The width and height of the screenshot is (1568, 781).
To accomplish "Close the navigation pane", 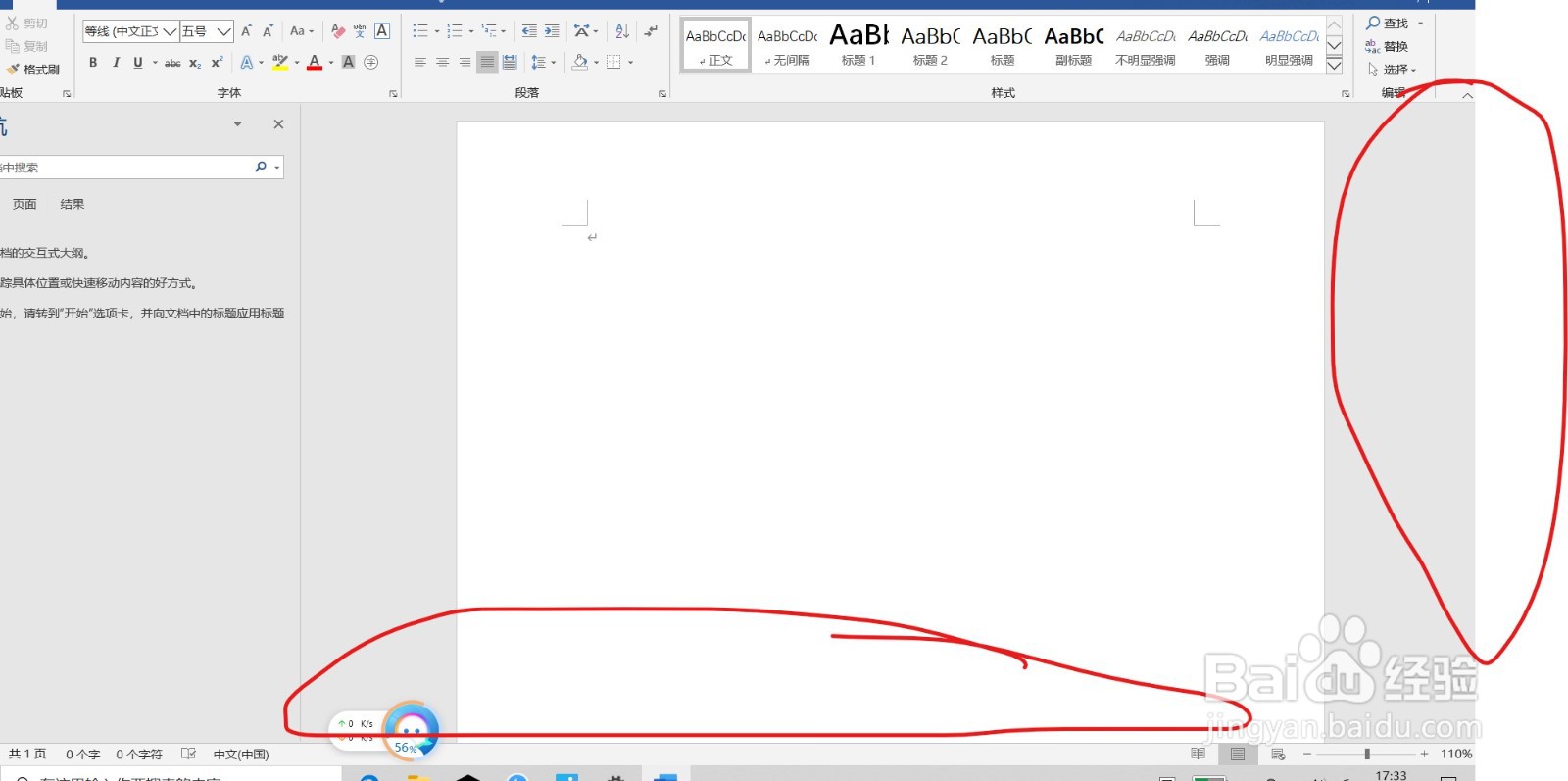I will click(x=278, y=124).
